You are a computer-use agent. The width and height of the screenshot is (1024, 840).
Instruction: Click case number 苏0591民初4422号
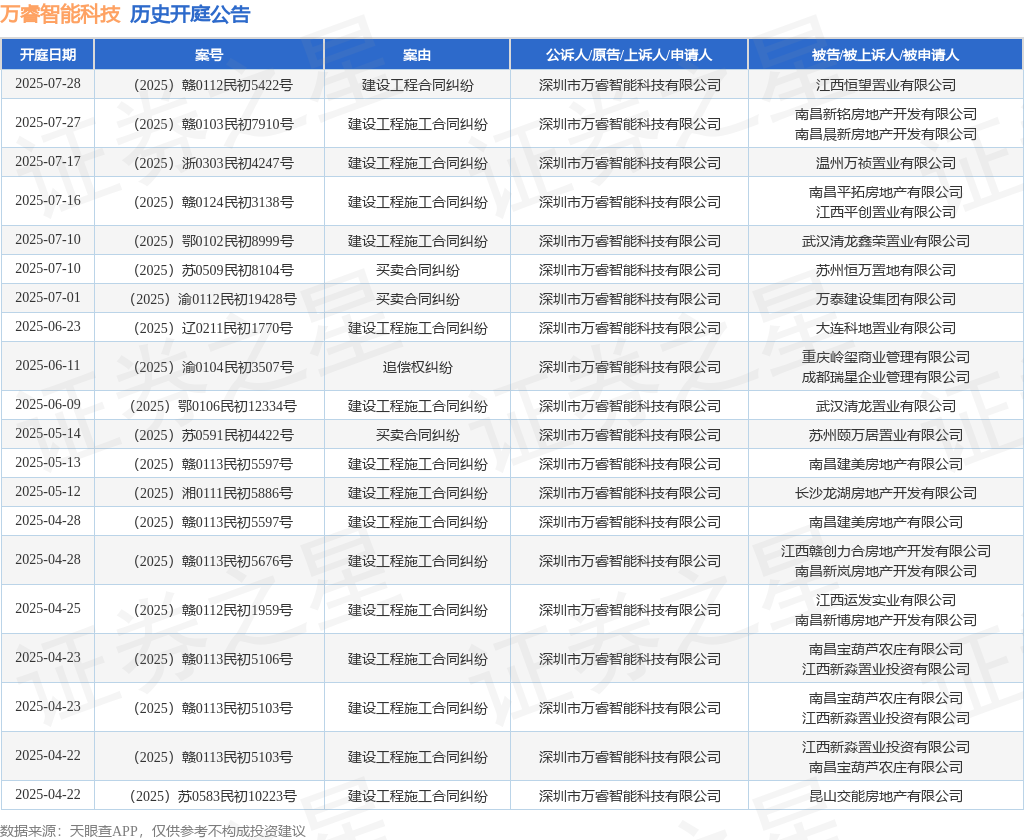click(213, 435)
